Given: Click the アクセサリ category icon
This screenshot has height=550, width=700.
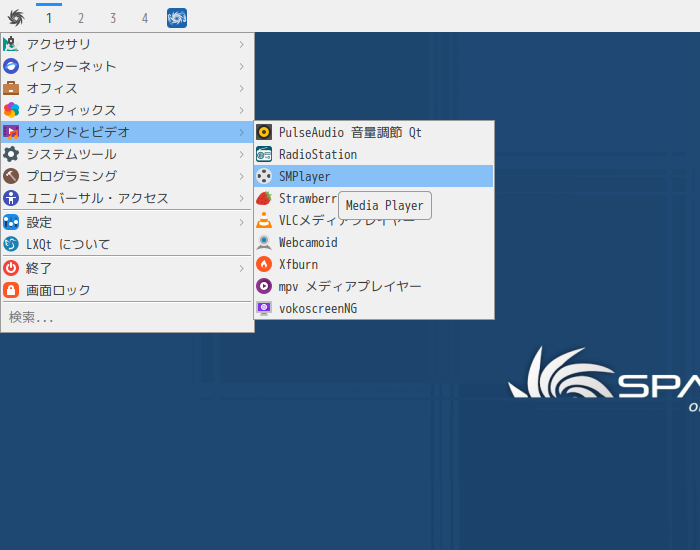Looking at the screenshot, I should coord(11,44).
